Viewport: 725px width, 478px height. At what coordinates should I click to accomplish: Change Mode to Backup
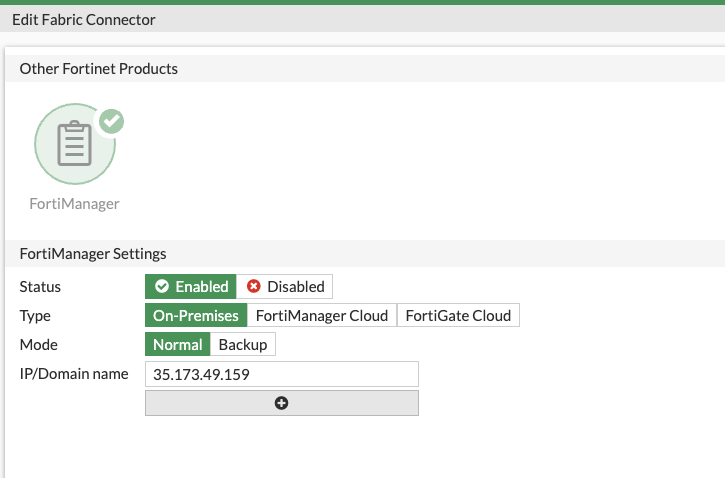tap(243, 344)
